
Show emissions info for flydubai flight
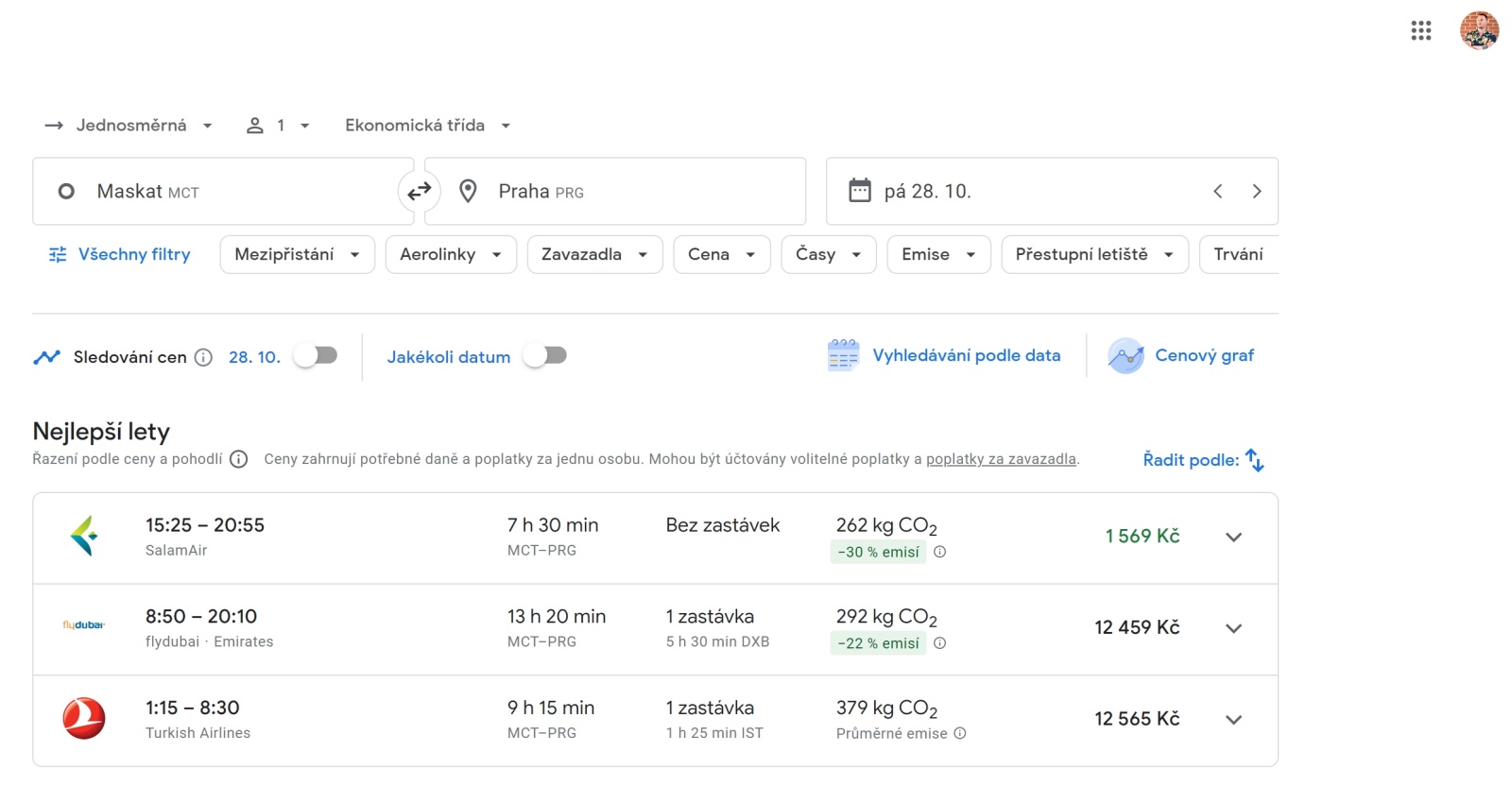(x=940, y=643)
